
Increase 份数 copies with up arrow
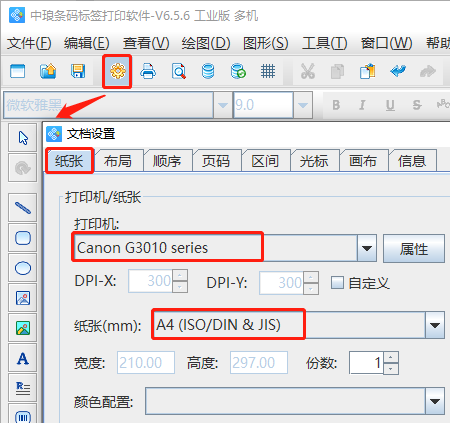coord(391,357)
